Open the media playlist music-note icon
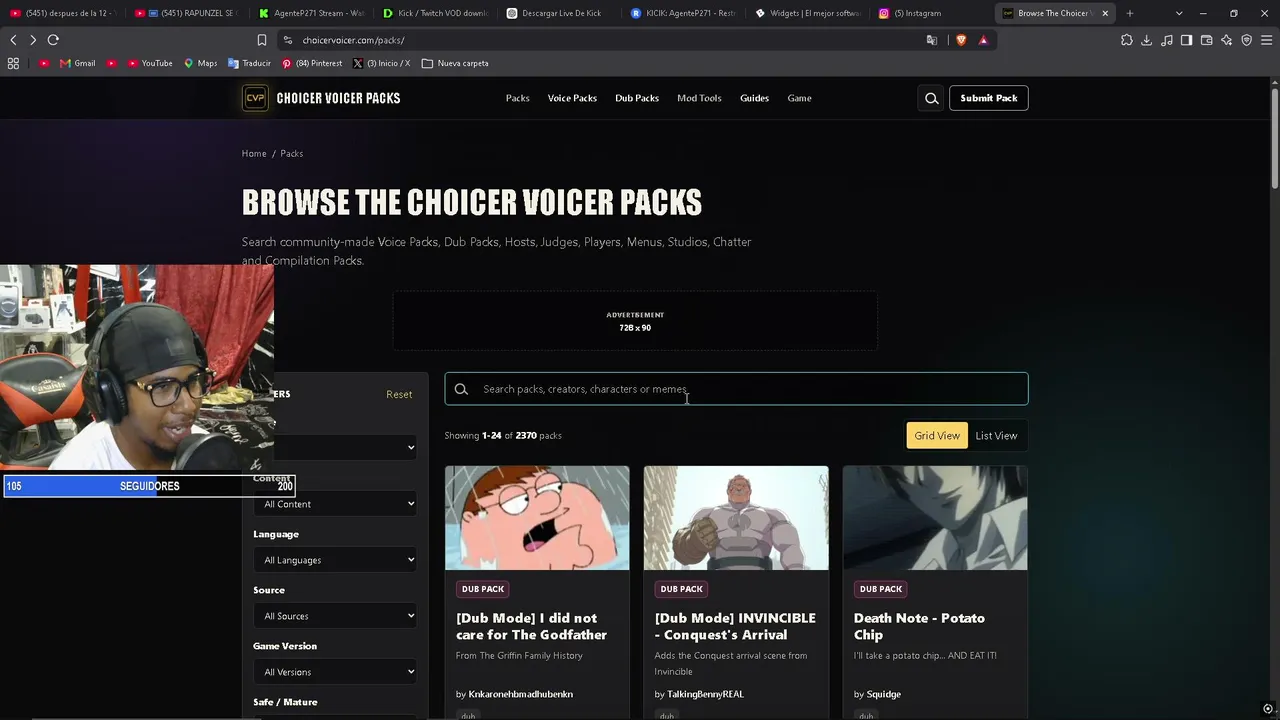Screen dimensions: 1280x720 click(x=1167, y=40)
